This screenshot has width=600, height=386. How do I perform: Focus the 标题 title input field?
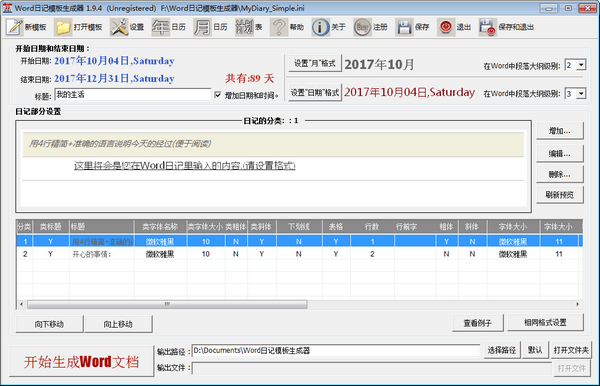coord(132,94)
